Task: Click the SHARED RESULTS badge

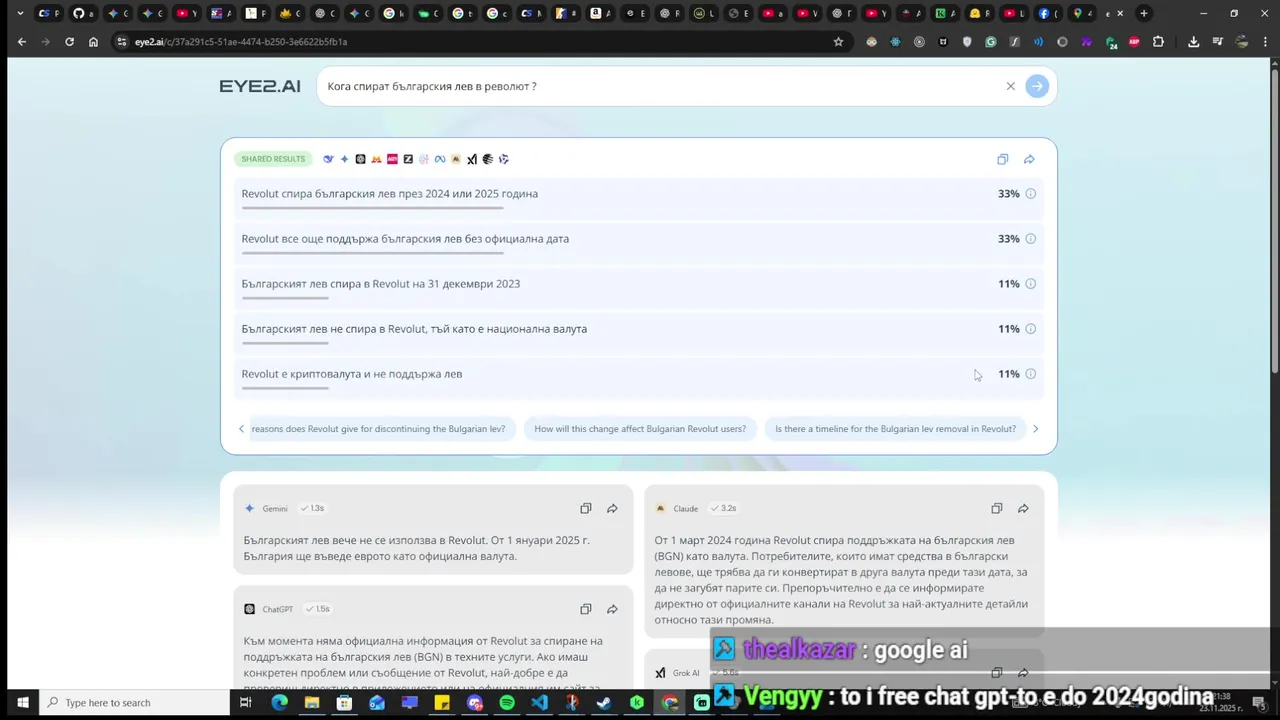Action: pos(273,159)
